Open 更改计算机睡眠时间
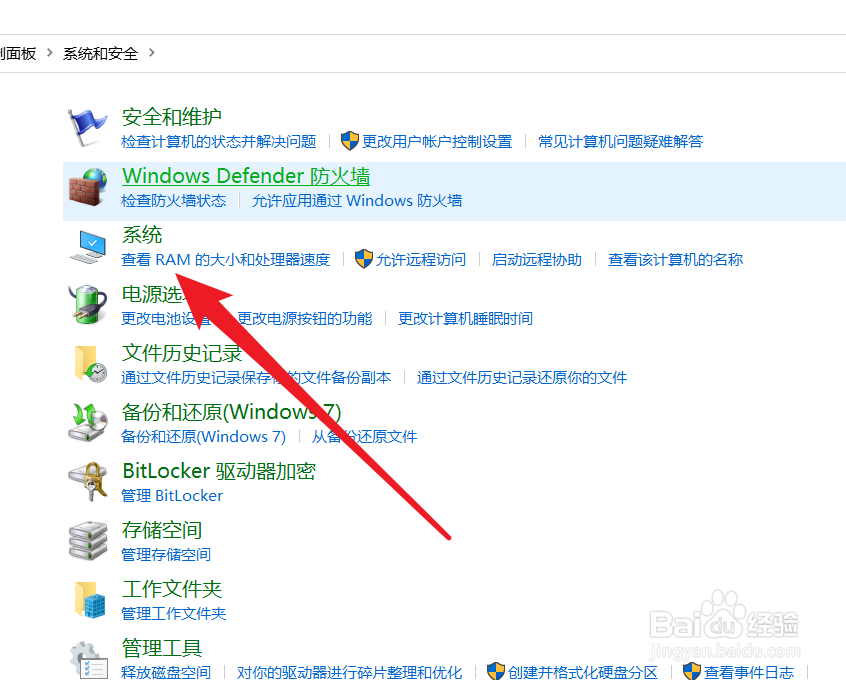The width and height of the screenshot is (846, 680). click(x=464, y=318)
